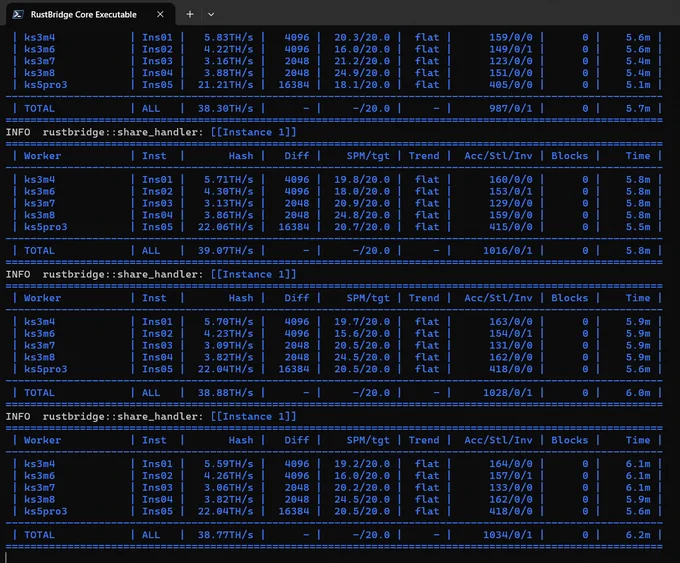Screen dimensions: 680x563
Task: Click the 149/0/1 share count
Action: (511, 49)
